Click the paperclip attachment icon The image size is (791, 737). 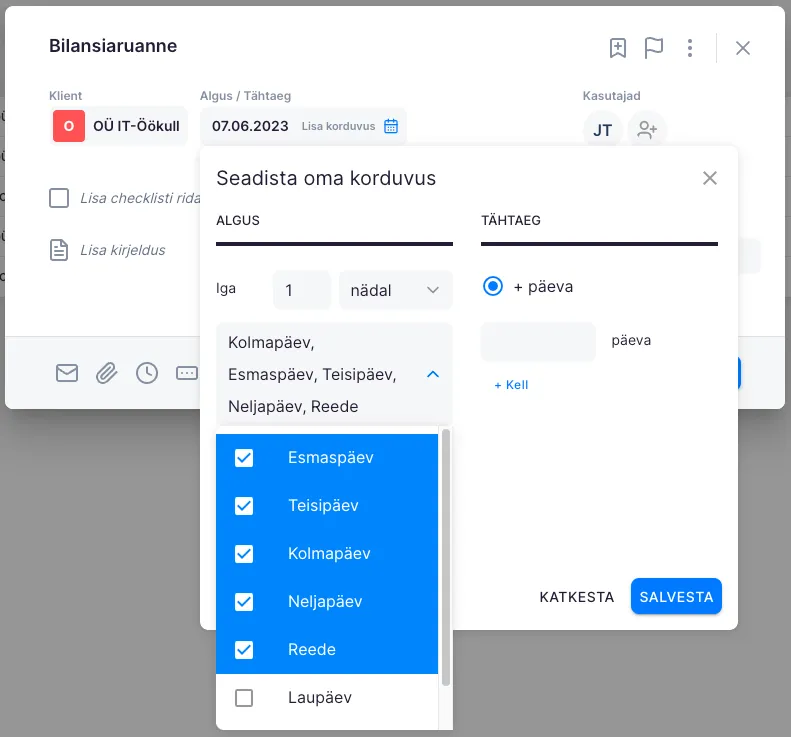(106, 373)
